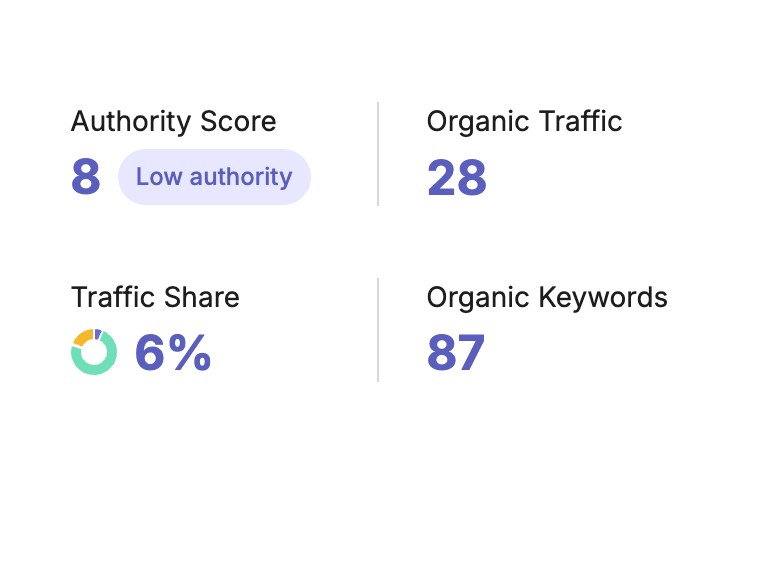Screen dimensions: 760x580
Task: Select the green segment of the donut chart
Action: click(96, 369)
